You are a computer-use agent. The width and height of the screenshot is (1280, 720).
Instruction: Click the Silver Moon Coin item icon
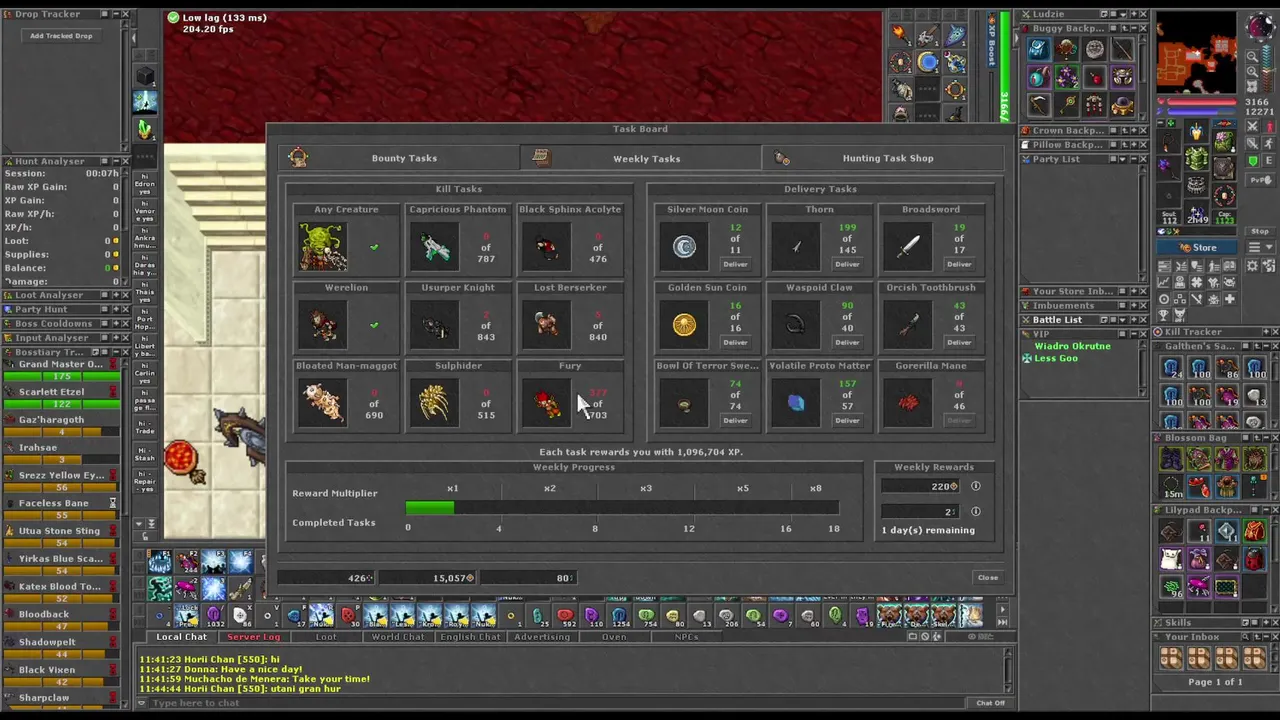pos(684,246)
